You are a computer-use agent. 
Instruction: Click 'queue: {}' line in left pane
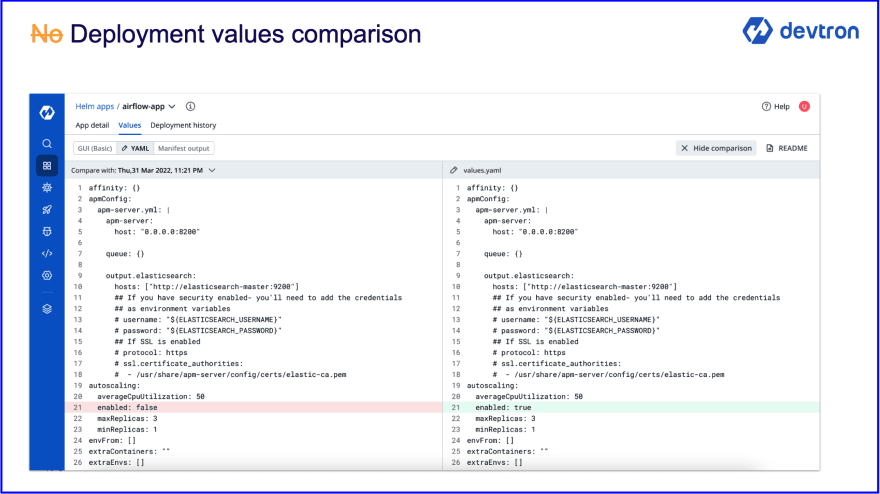click(125, 254)
